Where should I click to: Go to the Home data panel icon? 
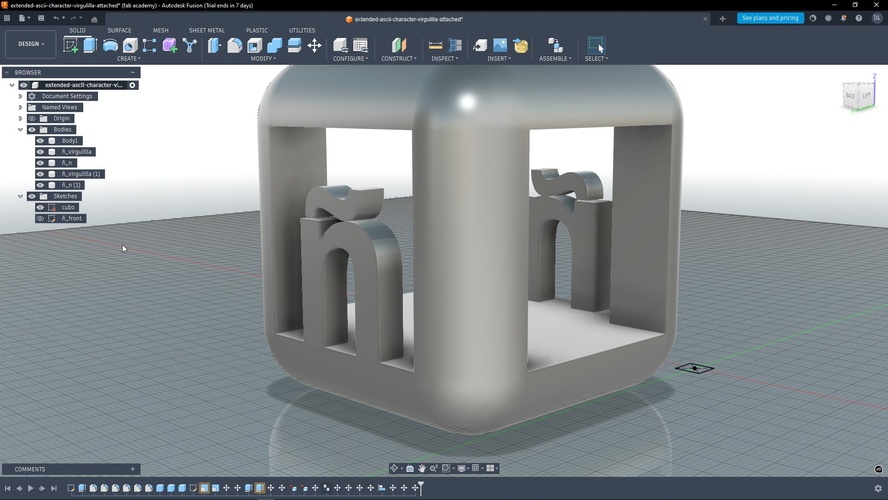coord(95,19)
